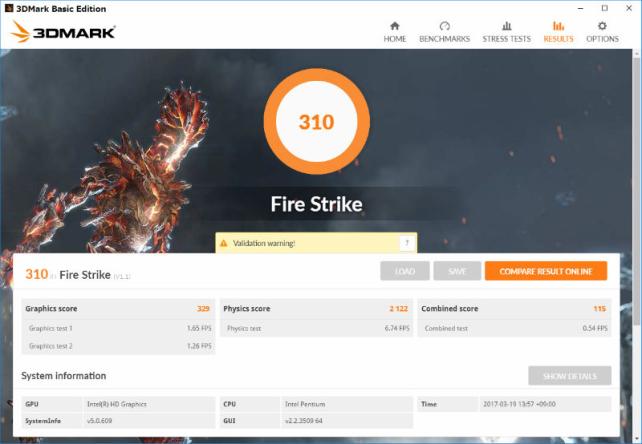The width and height of the screenshot is (642, 444).
Task: Maximize the 3DMark window
Action: click(605, 8)
